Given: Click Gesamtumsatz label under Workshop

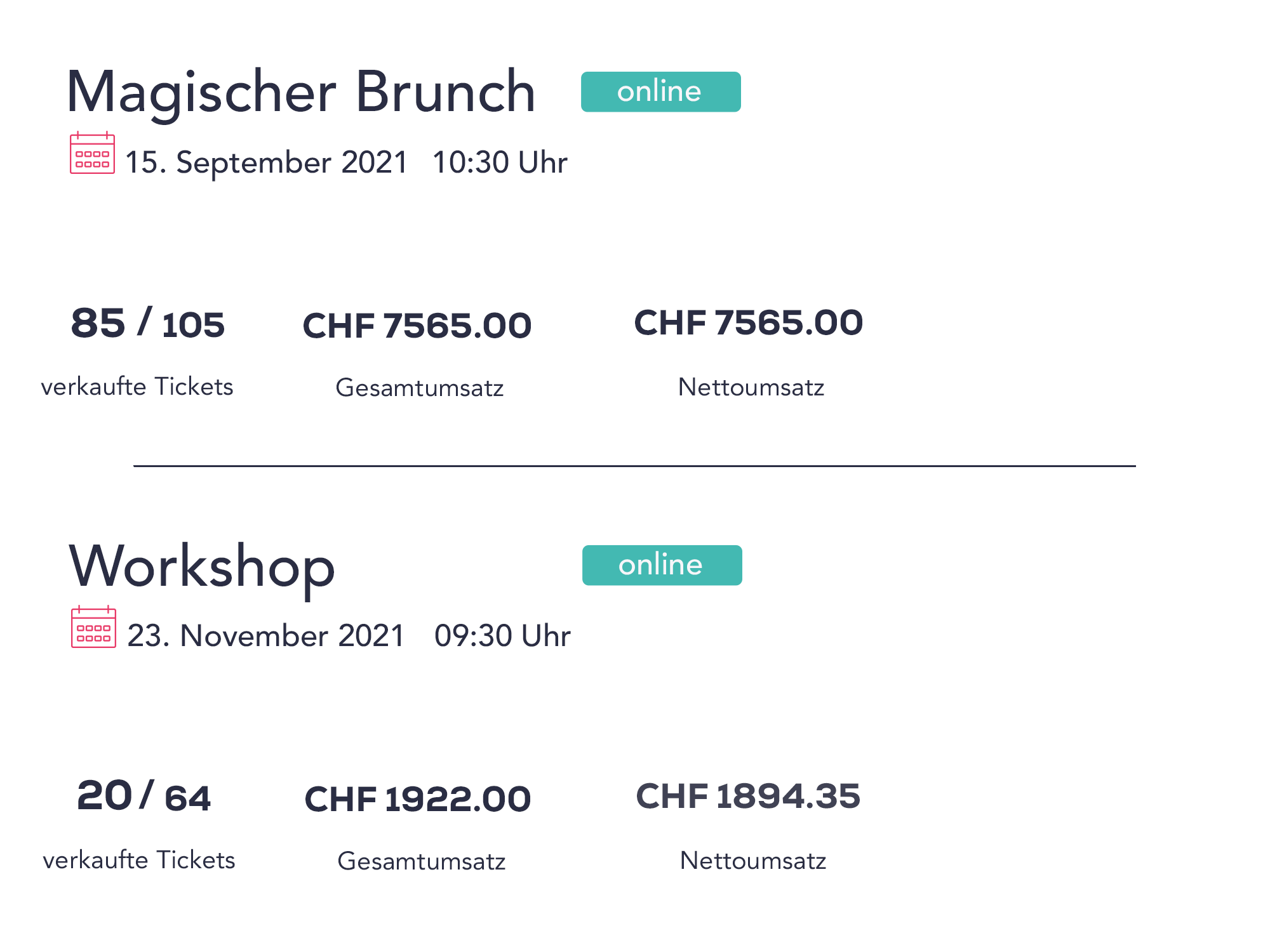Looking at the screenshot, I should coord(422,861).
